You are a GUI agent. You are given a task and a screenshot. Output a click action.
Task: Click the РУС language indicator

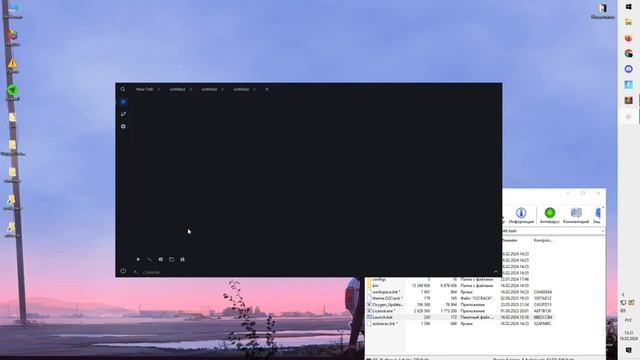(x=629, y=320)
